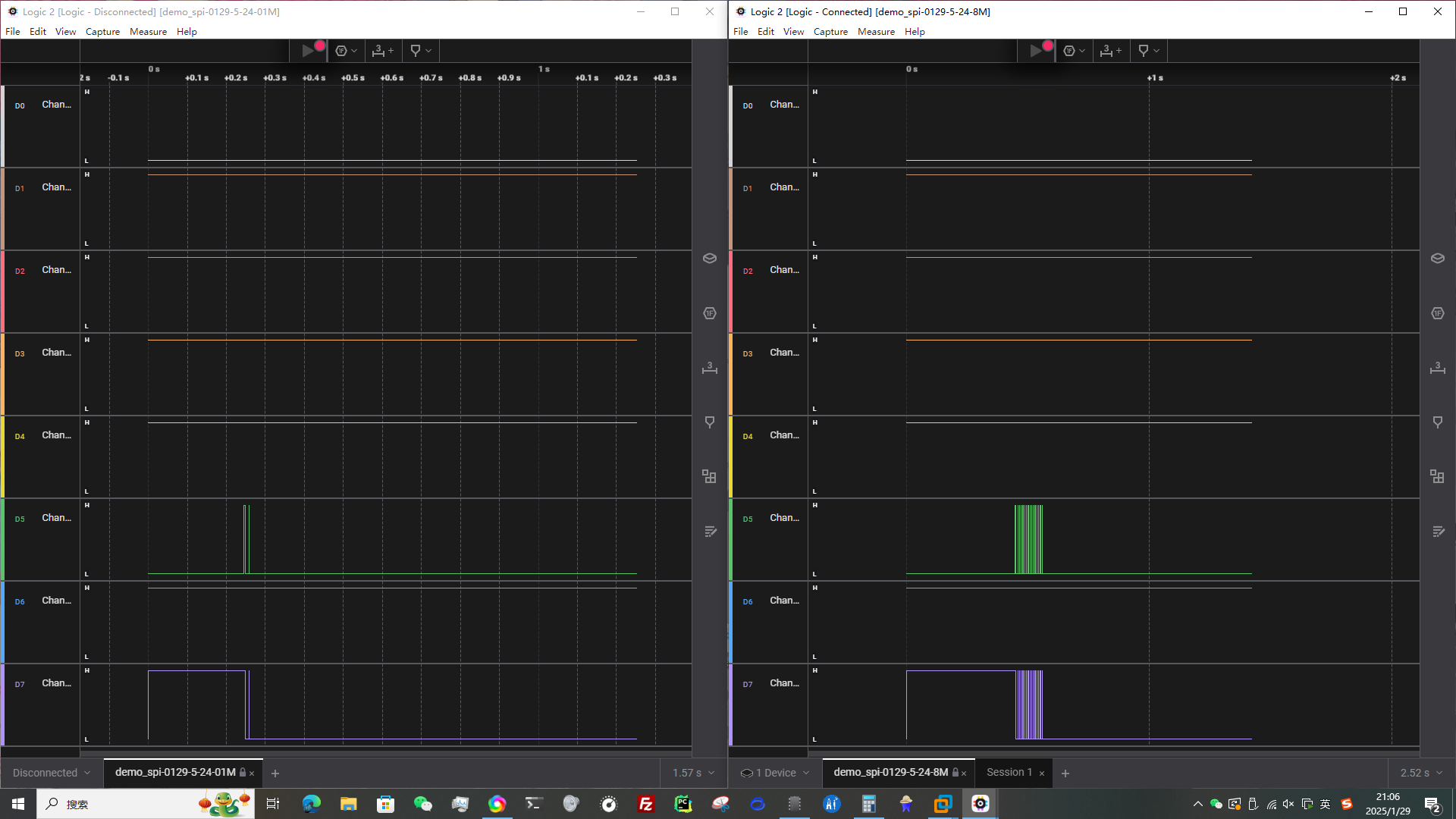Open PyCharm from taskbar
The image size is (1456, 819).
click(x=683, y=804)
